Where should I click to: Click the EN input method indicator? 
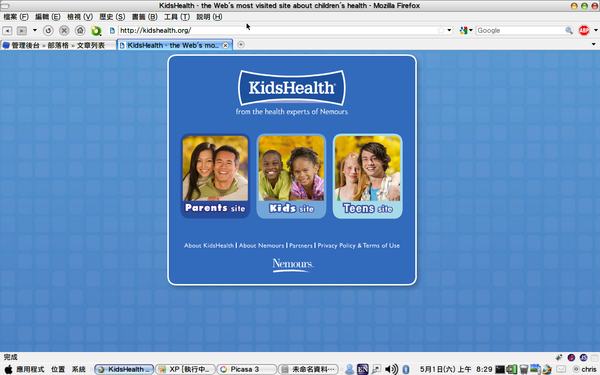coord(362,369)
